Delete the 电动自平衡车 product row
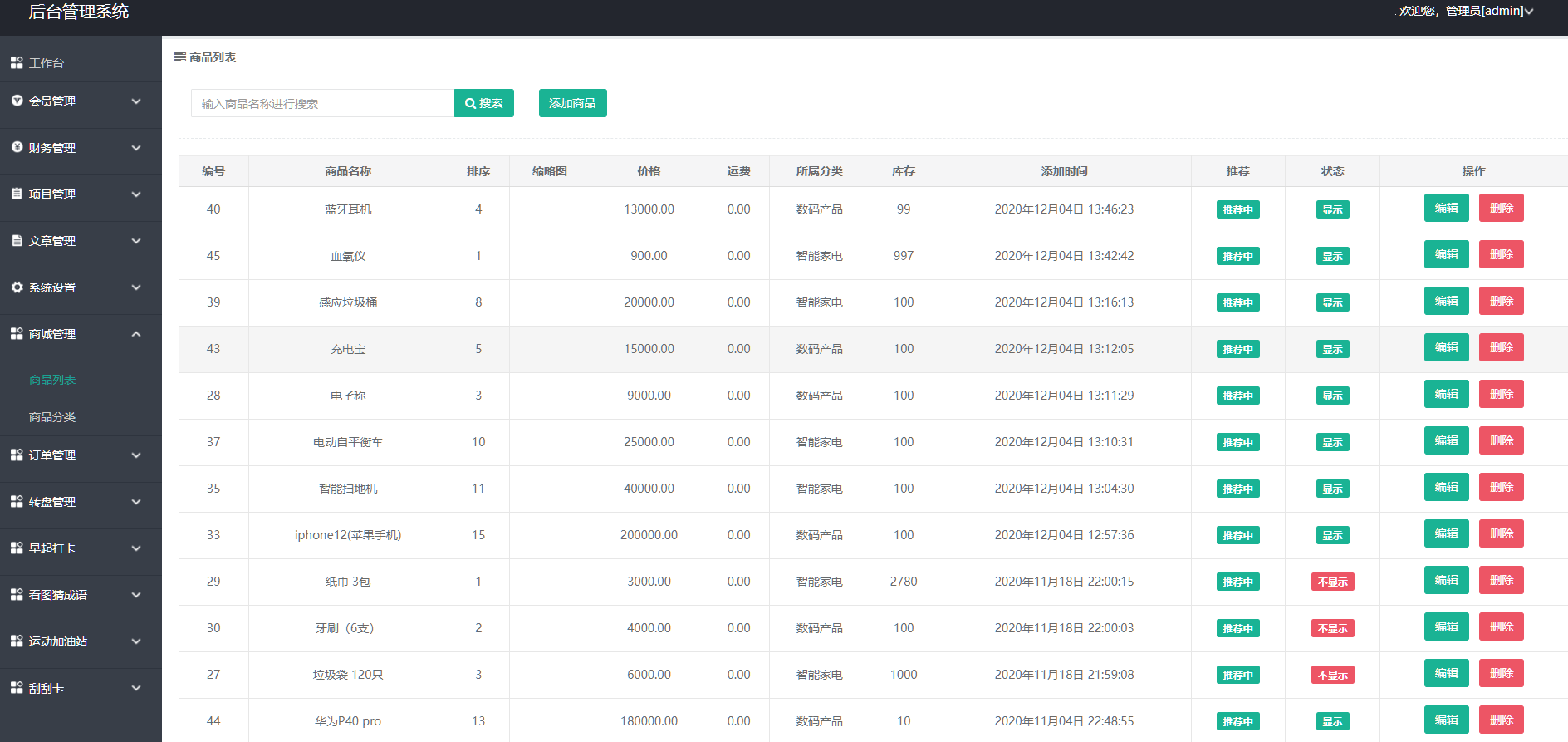Viewport: 1568px width, 742px height. coord(1501,440)
